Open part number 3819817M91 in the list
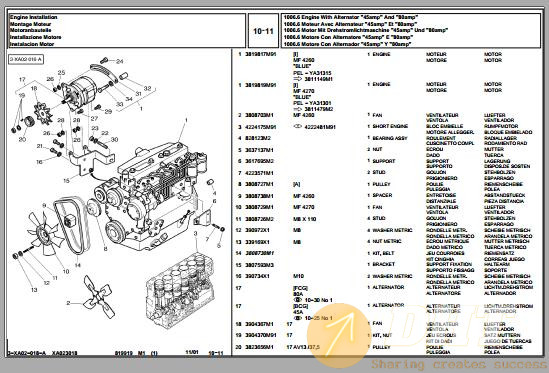The image size is (549, 373). click(261, 54)
